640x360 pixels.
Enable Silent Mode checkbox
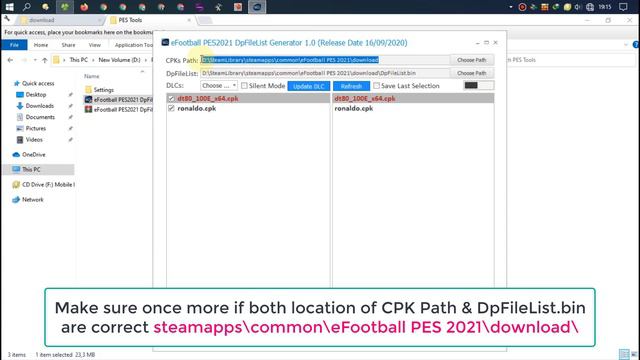pos(244,86)
